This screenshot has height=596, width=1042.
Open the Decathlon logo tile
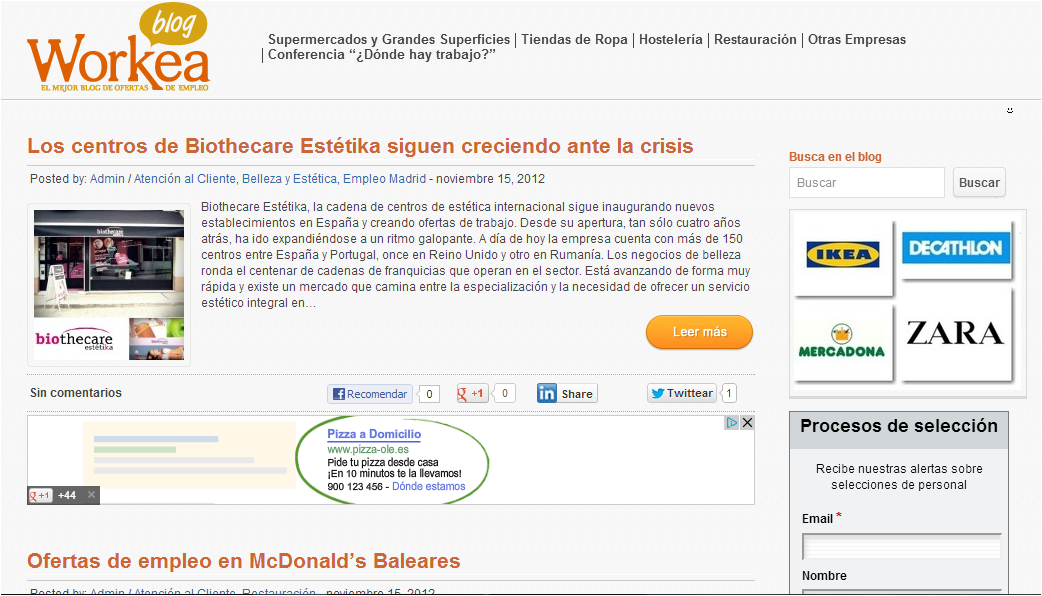pyautogui.click(x=956, y=248)
